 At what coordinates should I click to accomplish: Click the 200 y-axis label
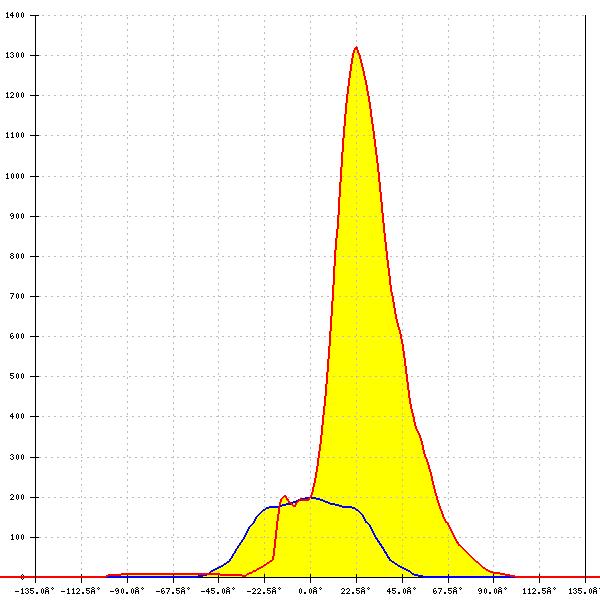(x=17, y=497)
